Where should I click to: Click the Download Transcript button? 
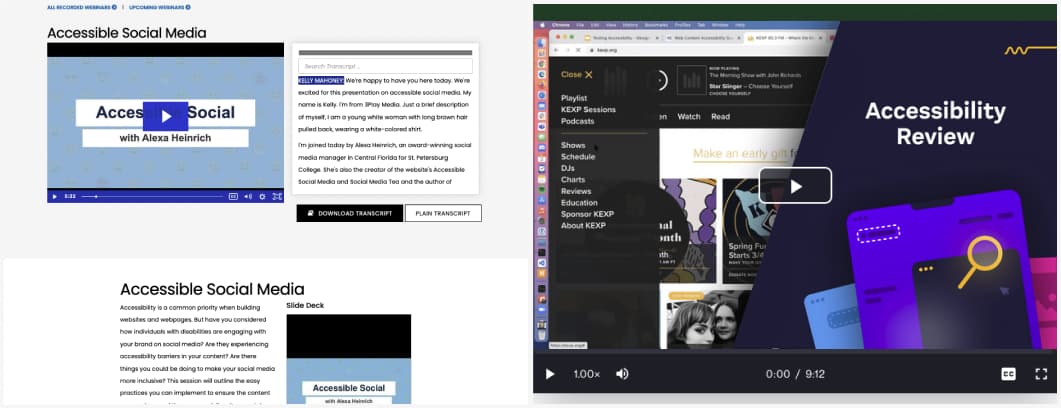[x=349, y=213]
